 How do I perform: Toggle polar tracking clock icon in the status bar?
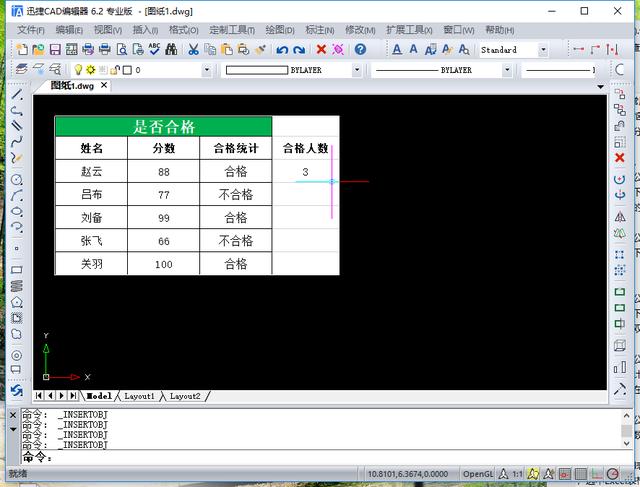click(613, 474)
